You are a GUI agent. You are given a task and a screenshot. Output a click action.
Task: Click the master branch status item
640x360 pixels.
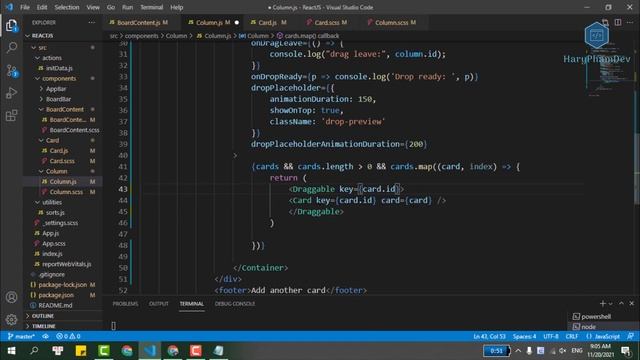tap(21, 336)
